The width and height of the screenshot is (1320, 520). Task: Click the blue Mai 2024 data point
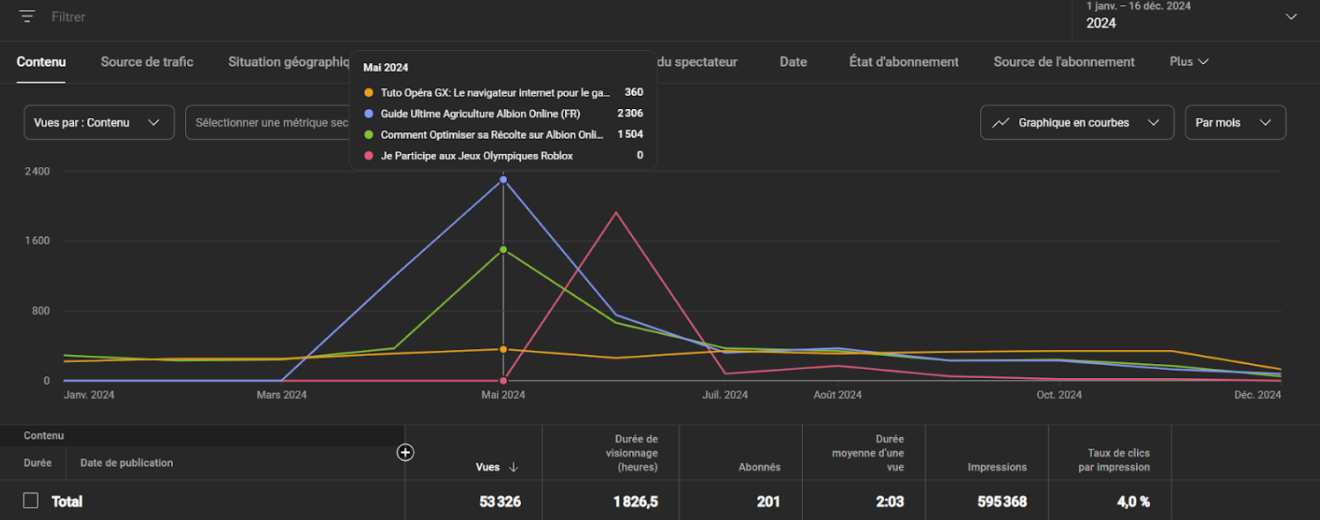[x=503, y=179]
